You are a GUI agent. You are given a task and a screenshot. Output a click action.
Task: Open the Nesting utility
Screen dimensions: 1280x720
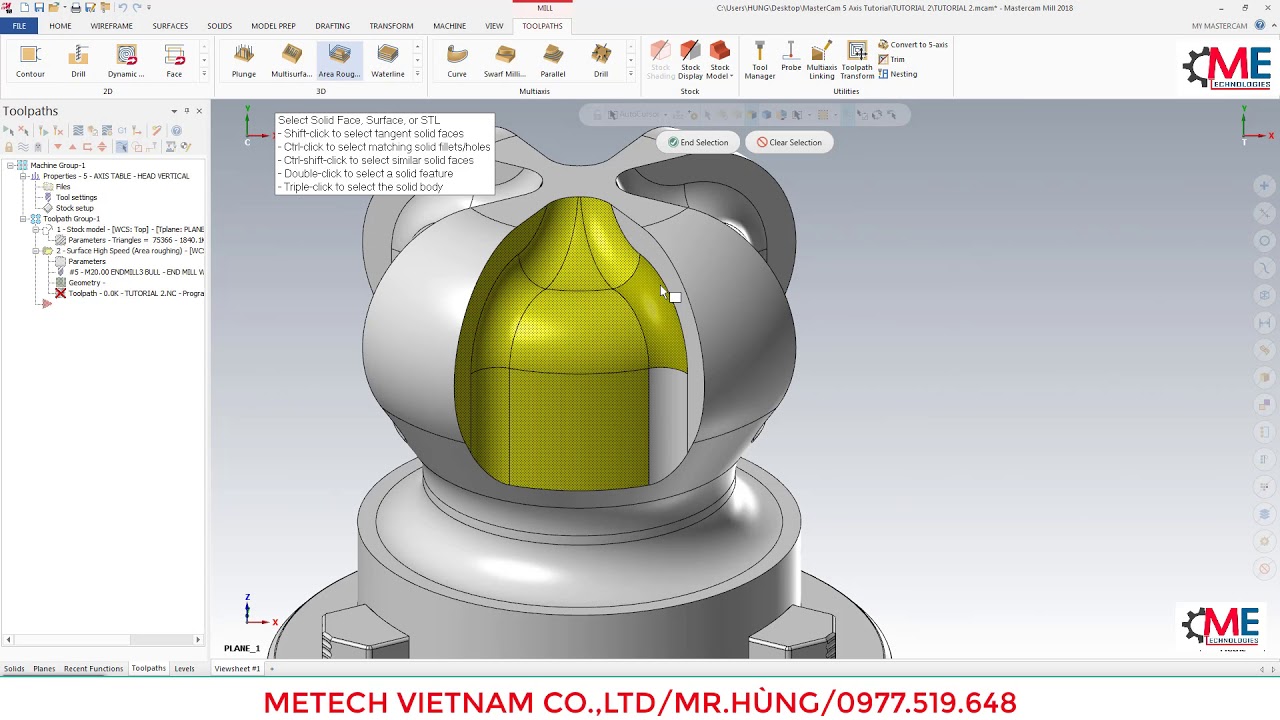(x=897, y=74)
